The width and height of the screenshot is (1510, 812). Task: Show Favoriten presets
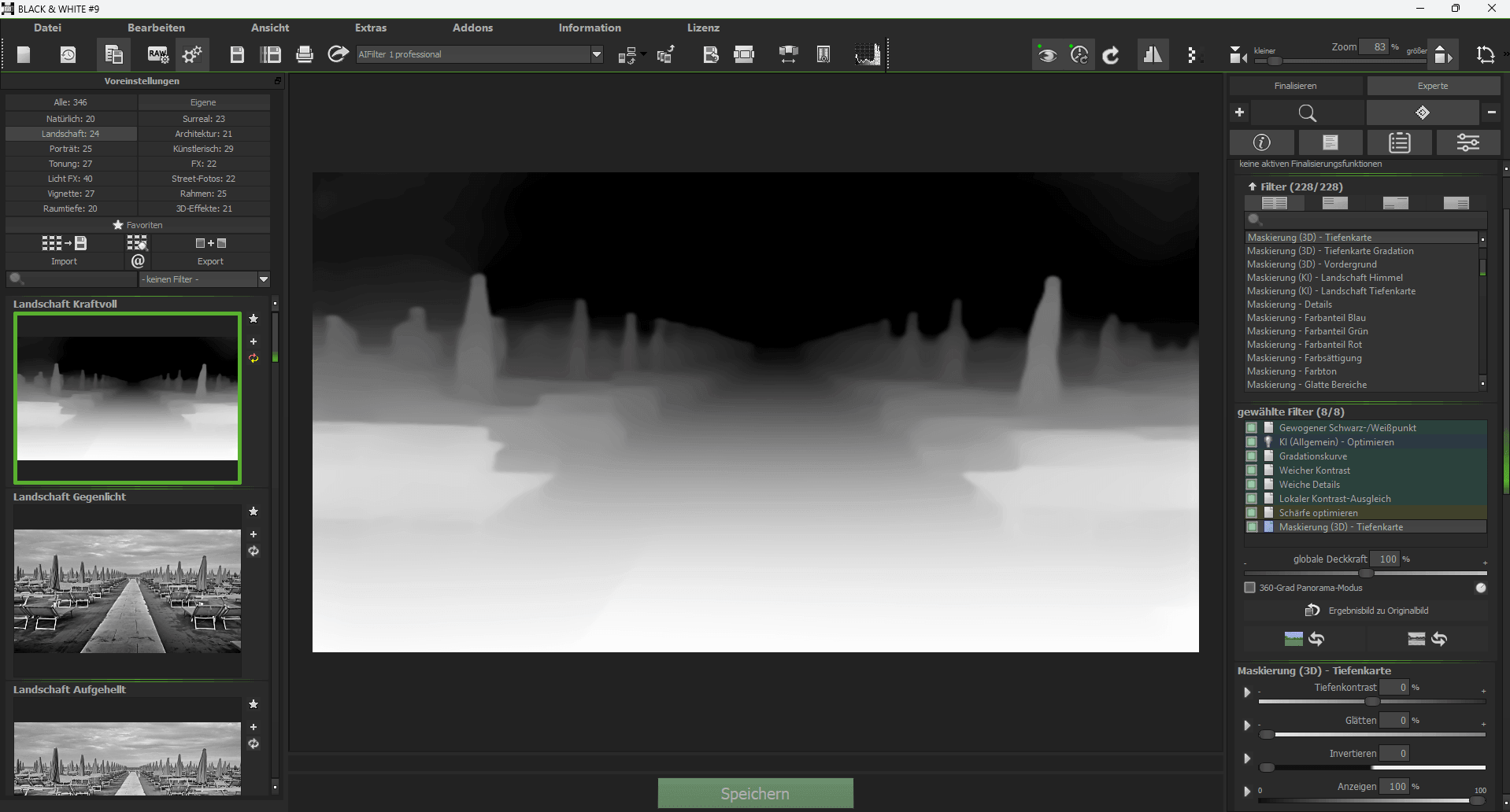point(138,225)
